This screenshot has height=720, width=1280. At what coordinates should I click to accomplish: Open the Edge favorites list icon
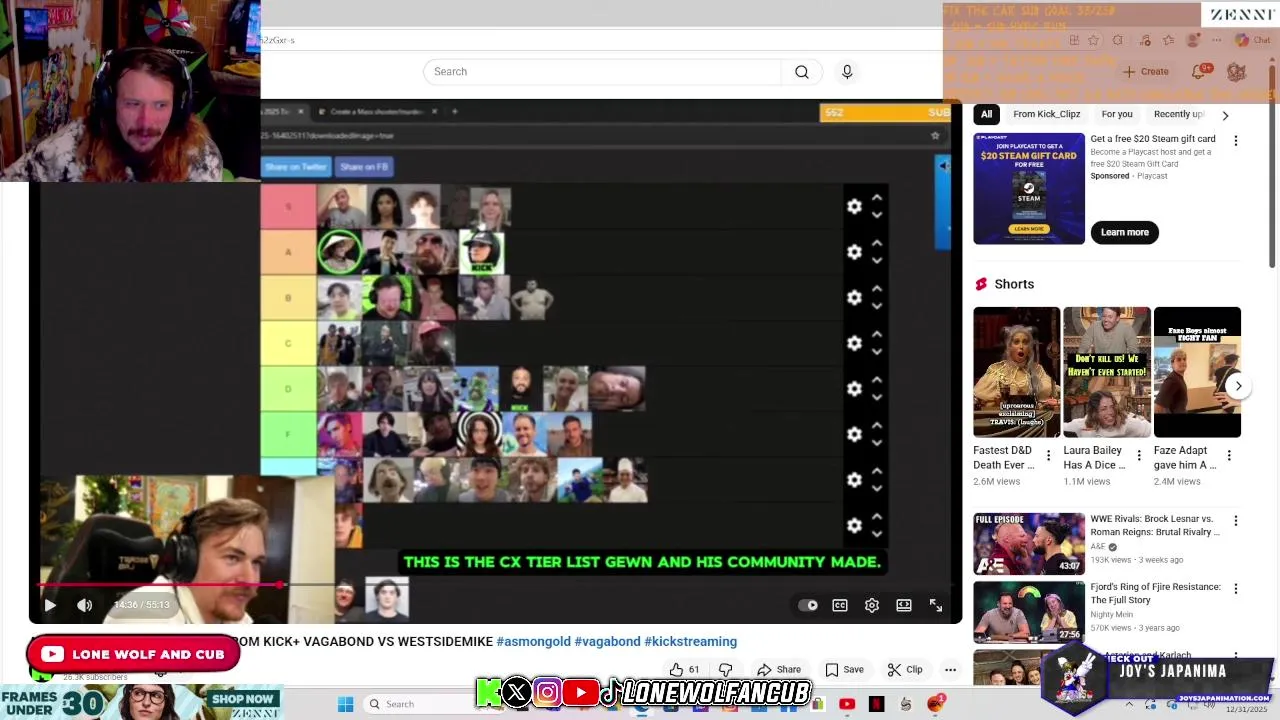1169,40
